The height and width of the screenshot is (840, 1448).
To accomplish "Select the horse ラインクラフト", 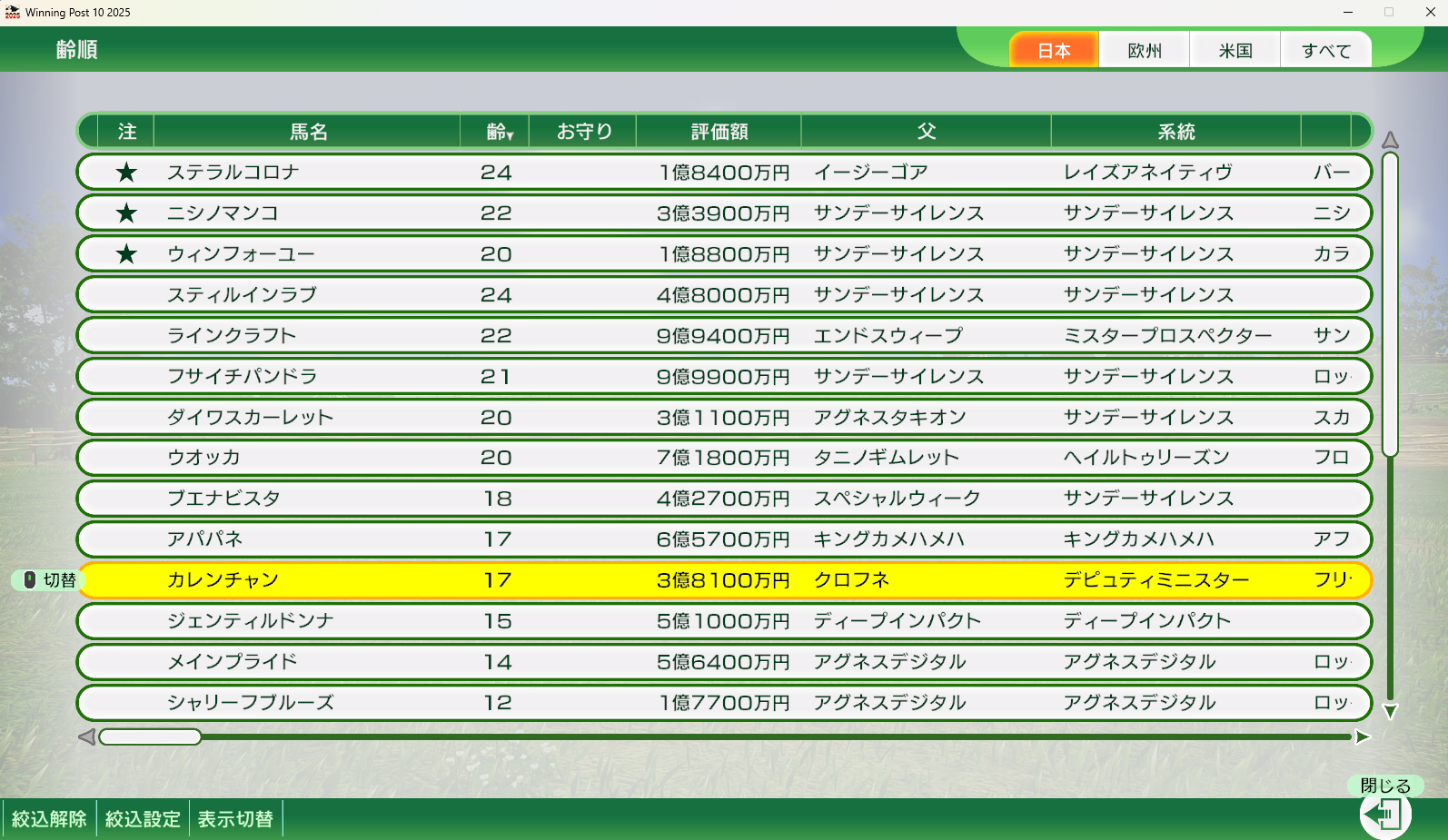I will pyautogui.click(x=724, y=335).
